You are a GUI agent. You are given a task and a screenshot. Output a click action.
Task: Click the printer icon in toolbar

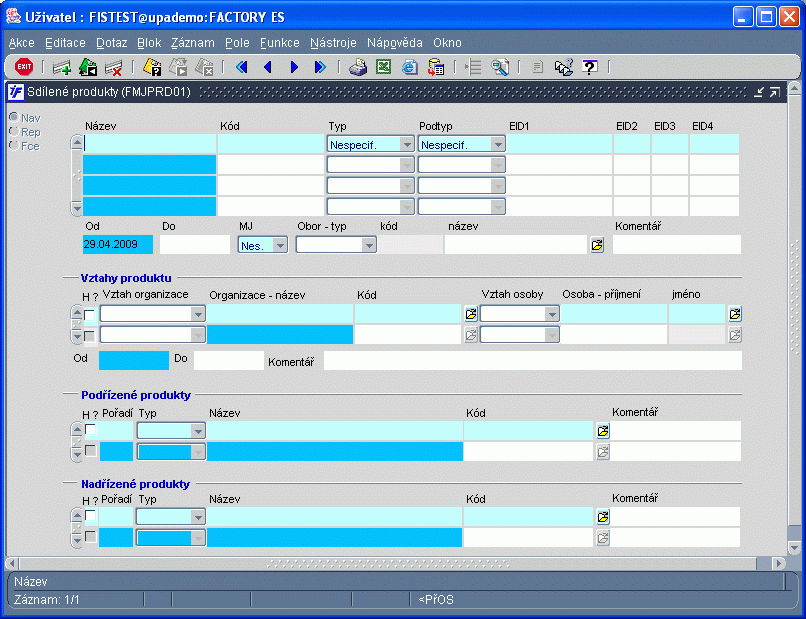(x=357, y=67)
